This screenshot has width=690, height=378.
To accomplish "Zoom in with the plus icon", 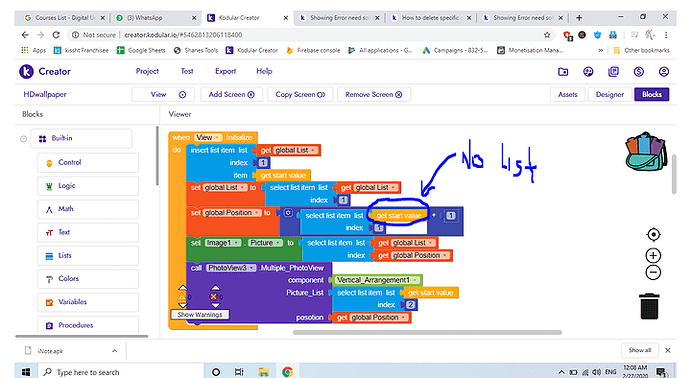I will coord(653,256).
